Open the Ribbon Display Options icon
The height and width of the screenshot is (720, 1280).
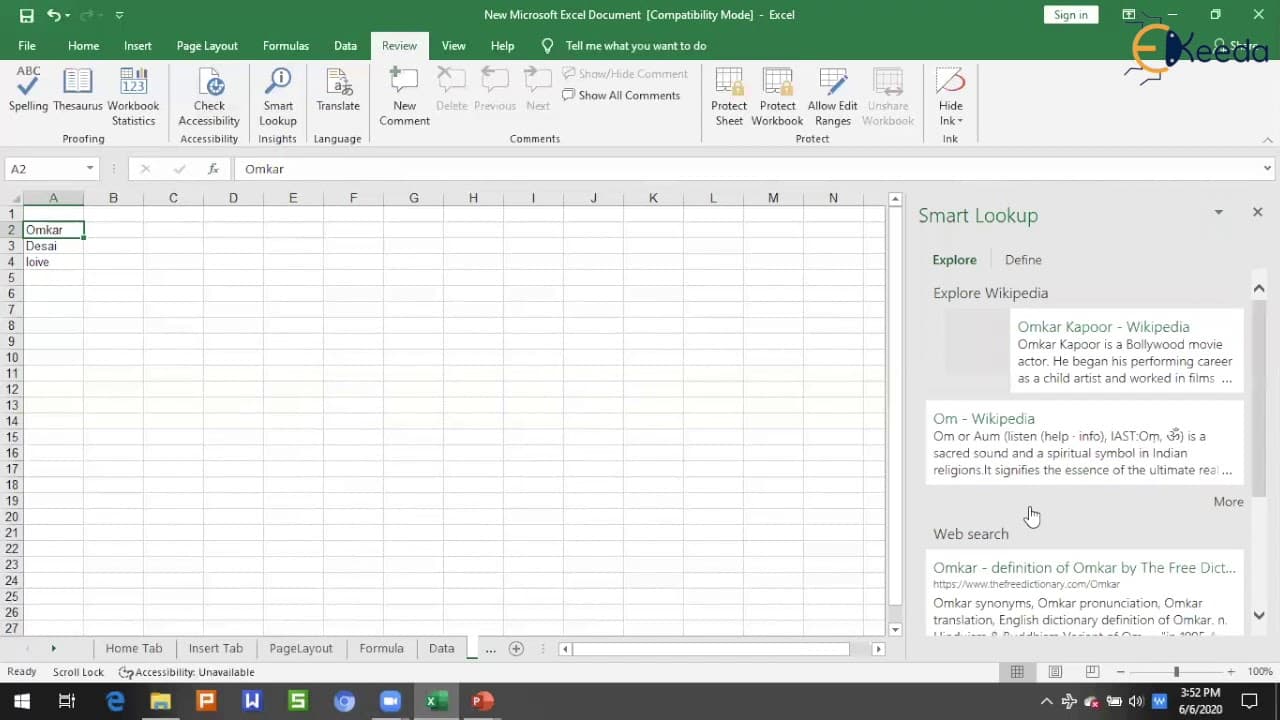coord(1129,15)
